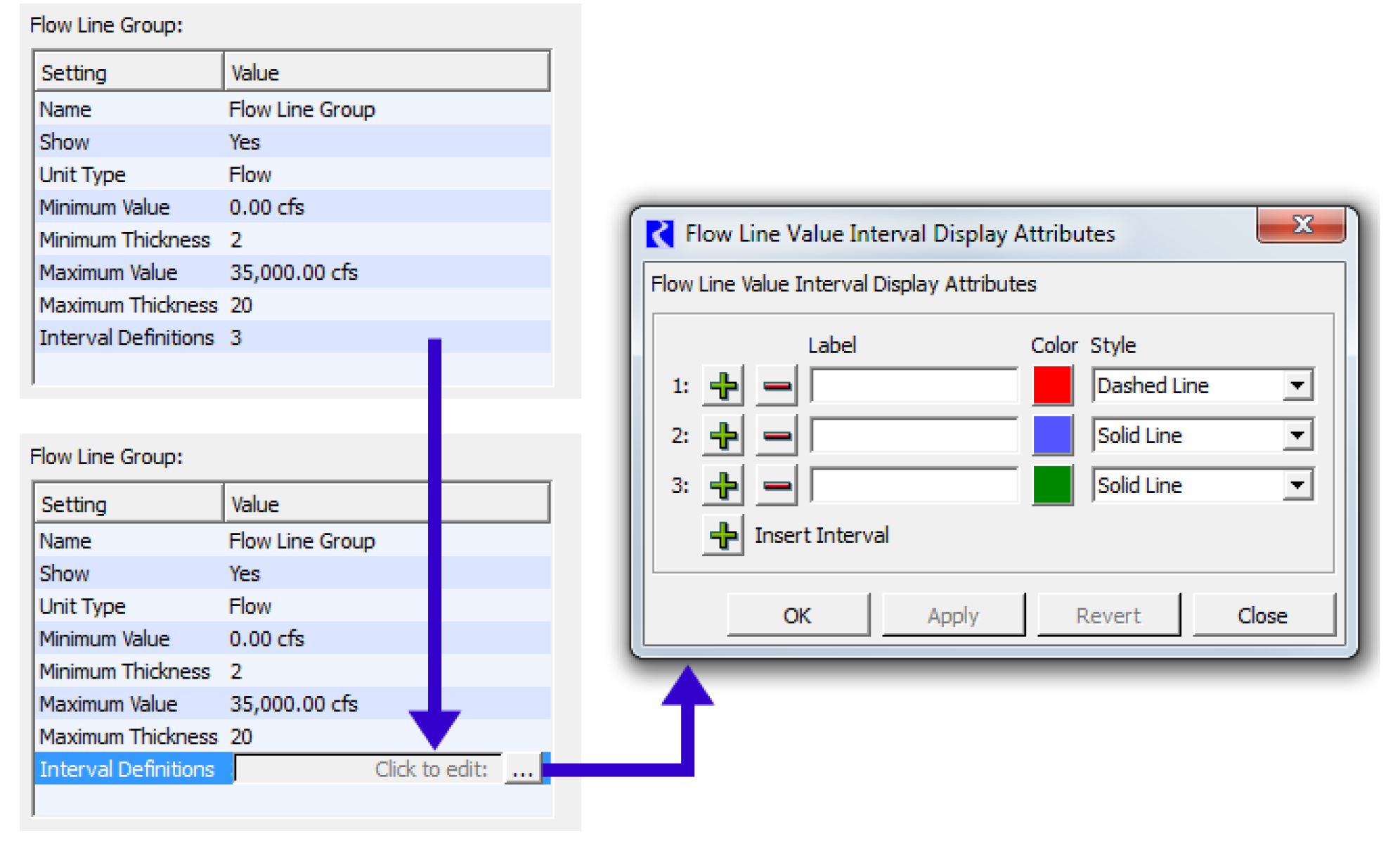
Task: Click the green color swatch of interval 3
Action: coord(1051,485)
